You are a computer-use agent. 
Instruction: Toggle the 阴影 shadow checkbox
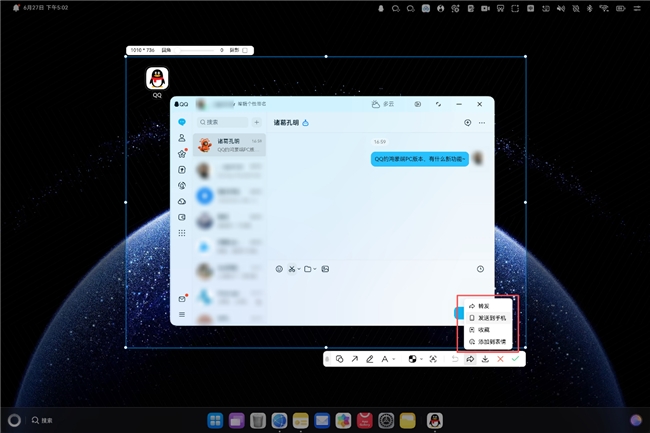click(x=245, y=50)
